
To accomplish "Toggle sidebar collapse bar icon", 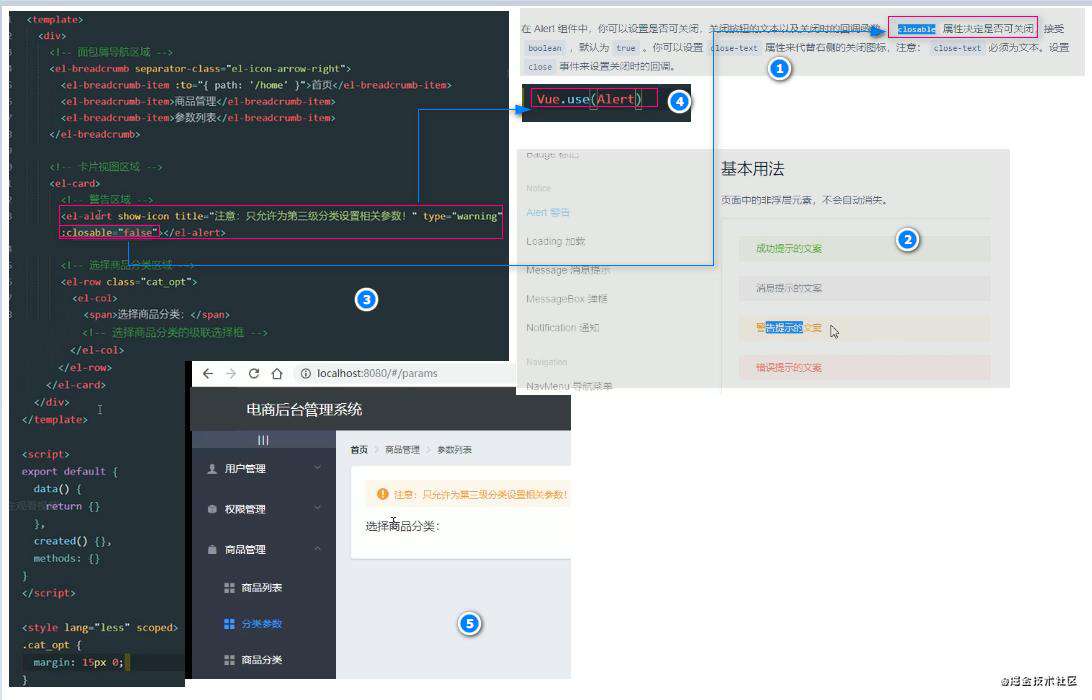I will 263,440.
